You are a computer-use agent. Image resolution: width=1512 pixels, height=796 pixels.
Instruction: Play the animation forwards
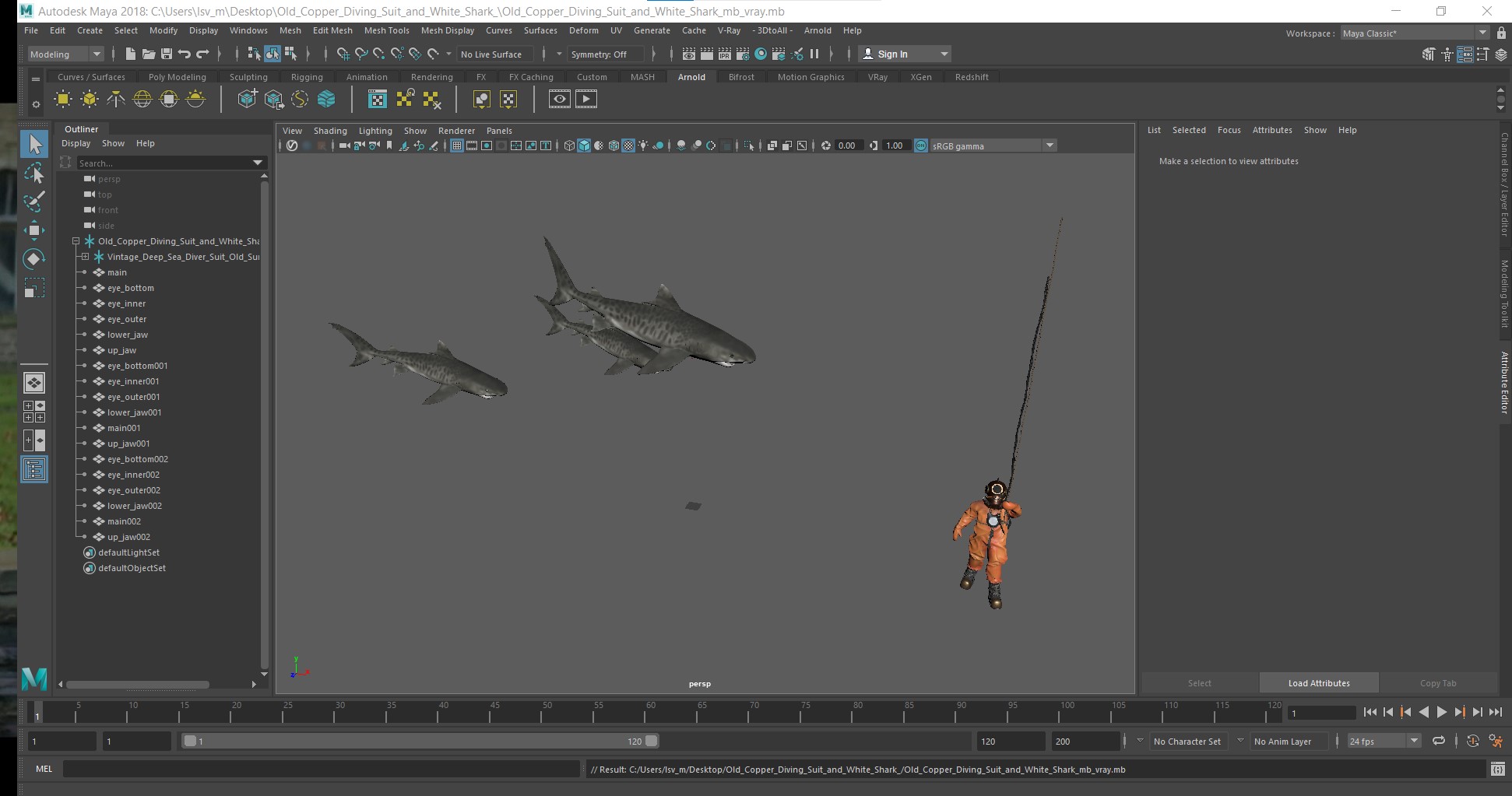(x=1441, y=712)
